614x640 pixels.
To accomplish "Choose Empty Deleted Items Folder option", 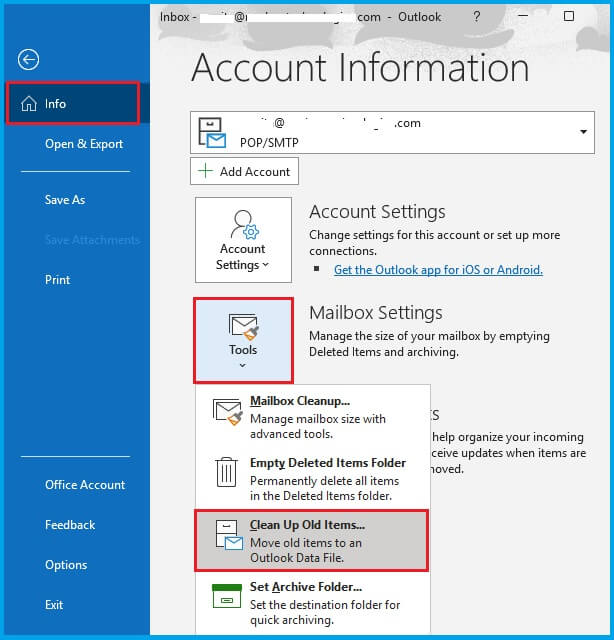I will tap(313, 478).
